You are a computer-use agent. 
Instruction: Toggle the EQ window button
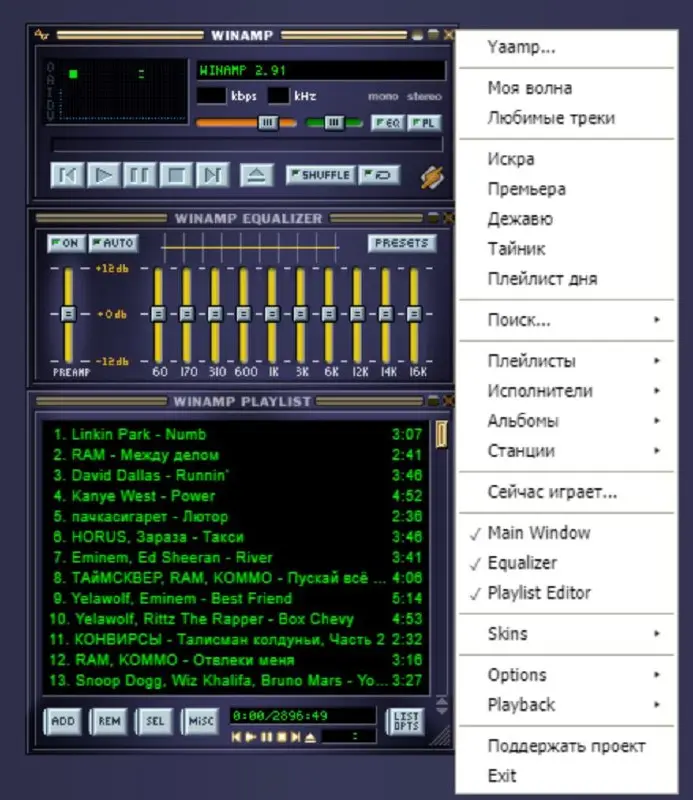pyautogui.click(x=388, y=123)
